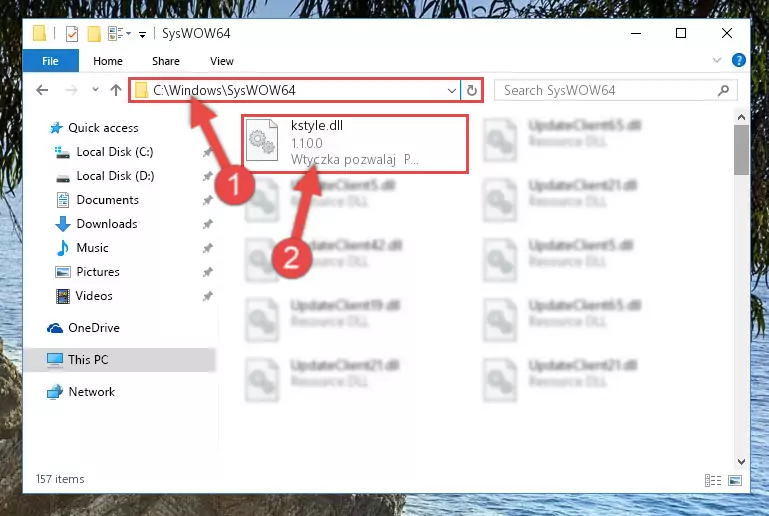Screen dimensions: 769x516
Task: Click the New Folder icon in the title bar
Action: click(x=94, y=34)
